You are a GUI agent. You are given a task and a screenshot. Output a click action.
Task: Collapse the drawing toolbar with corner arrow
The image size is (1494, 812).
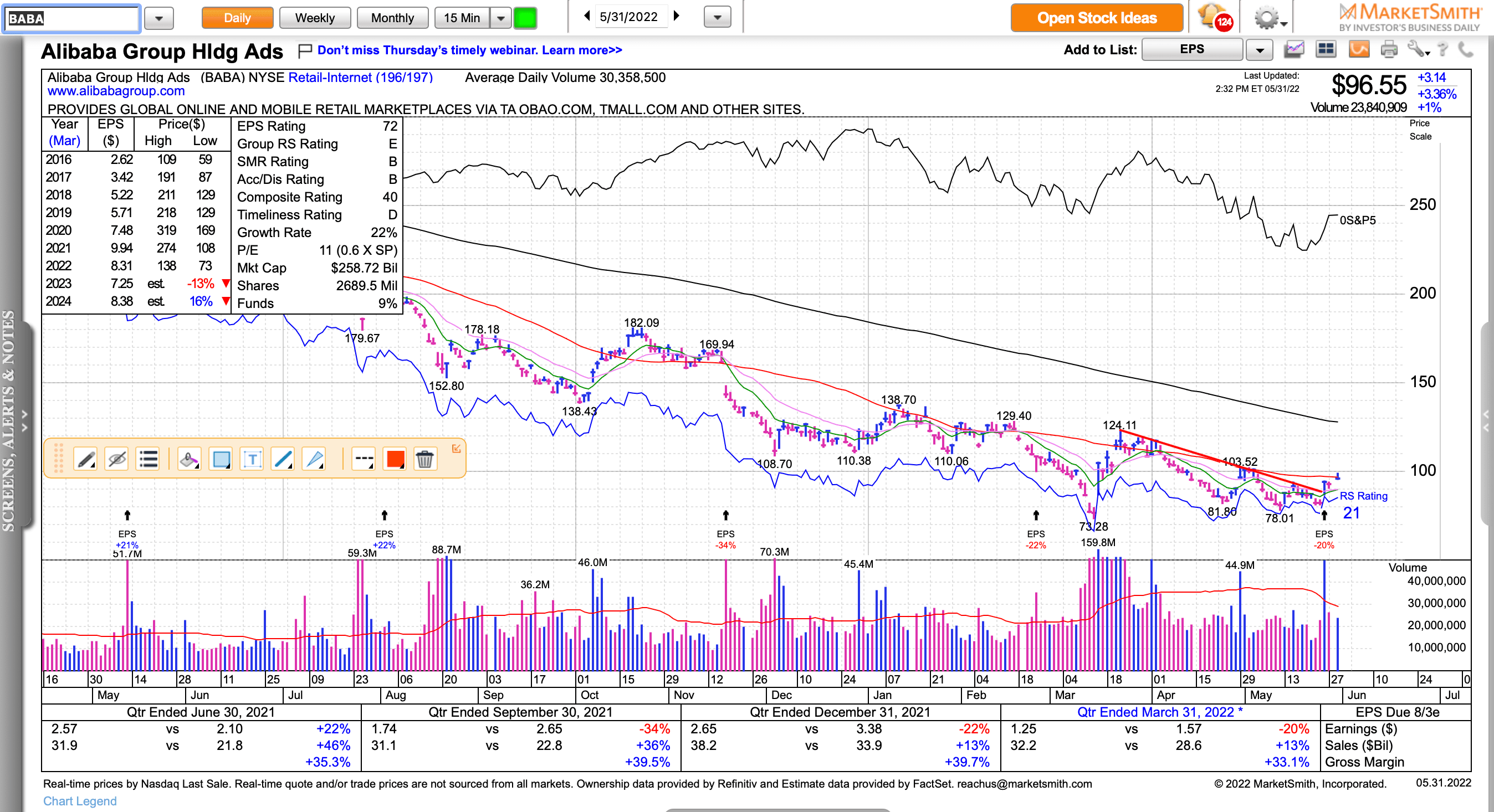(x=457, y=448)
